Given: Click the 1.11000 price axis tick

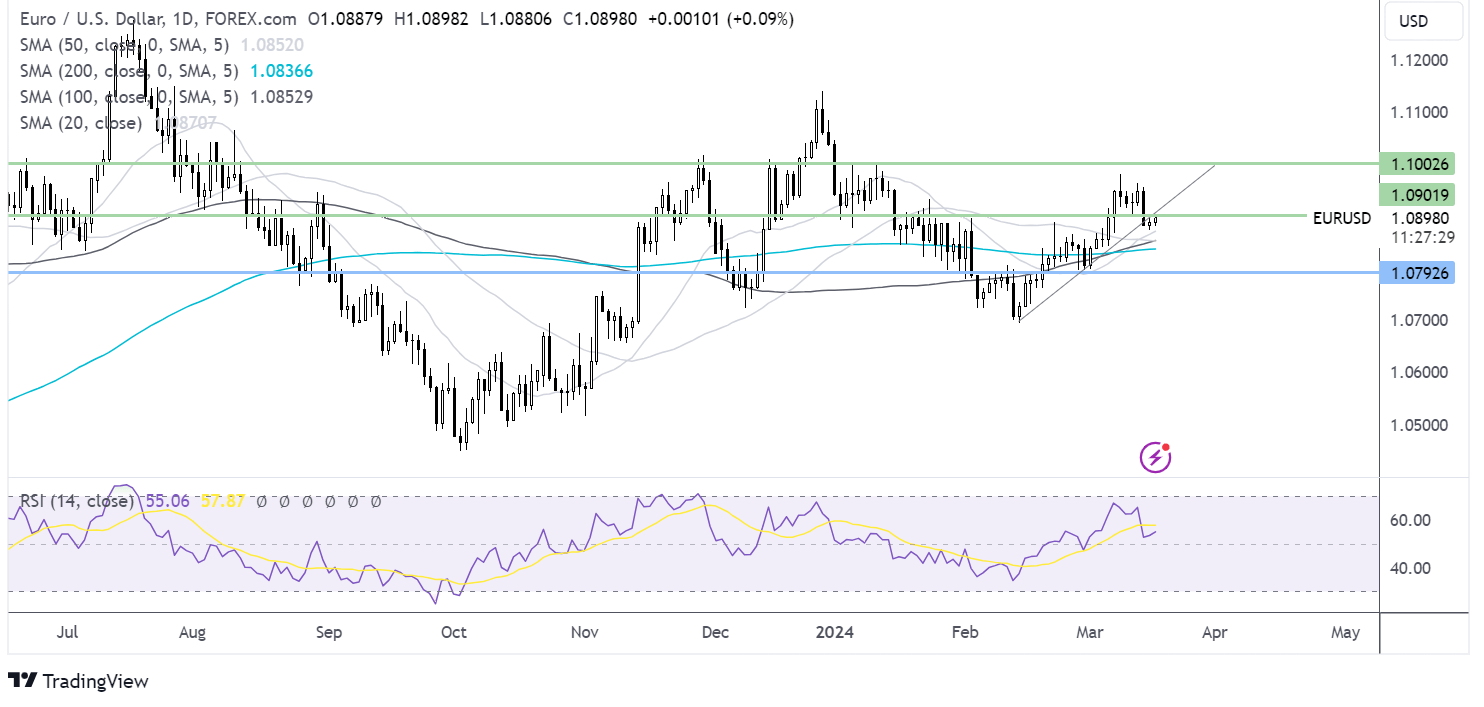Looking at the screenshot, I should point(1418,112).
